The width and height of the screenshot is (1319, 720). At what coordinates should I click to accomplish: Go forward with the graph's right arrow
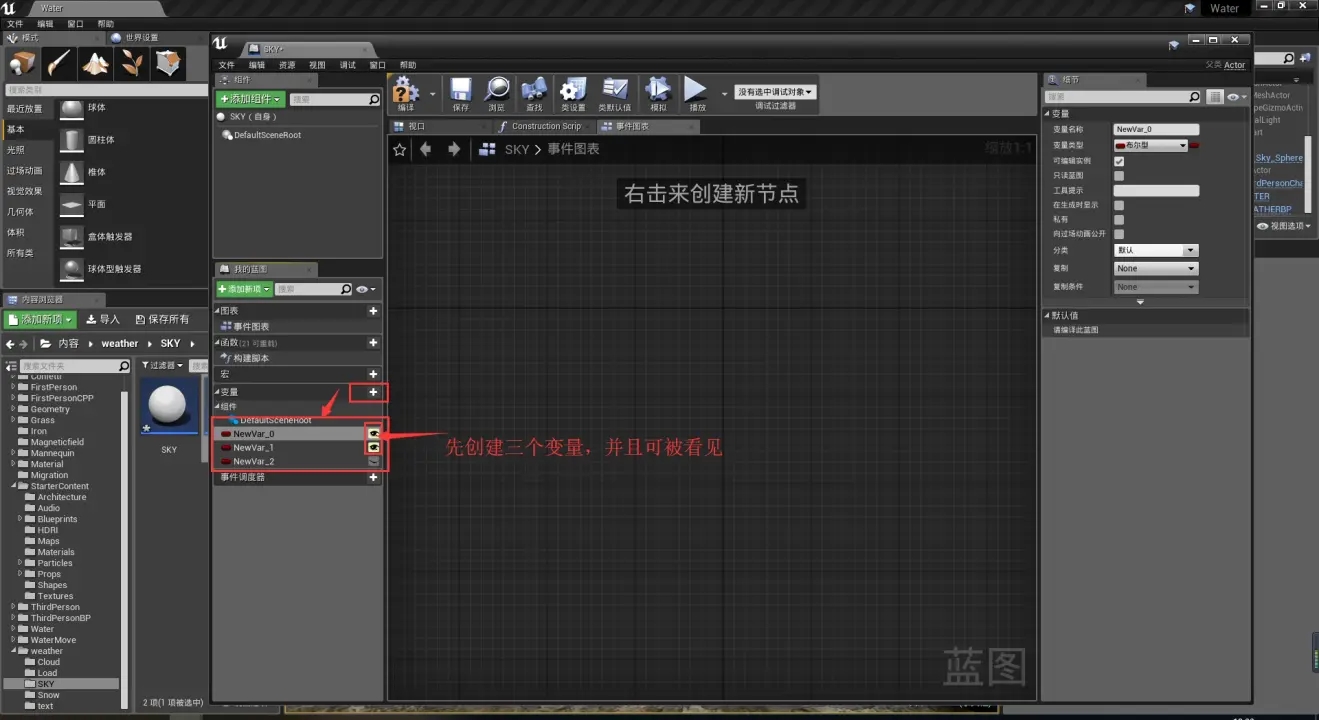(454, 149)
